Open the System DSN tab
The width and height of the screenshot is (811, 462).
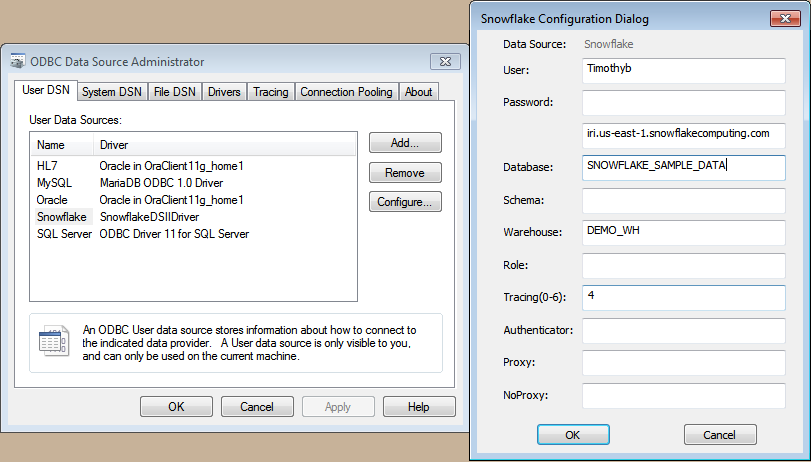[112, 92]
